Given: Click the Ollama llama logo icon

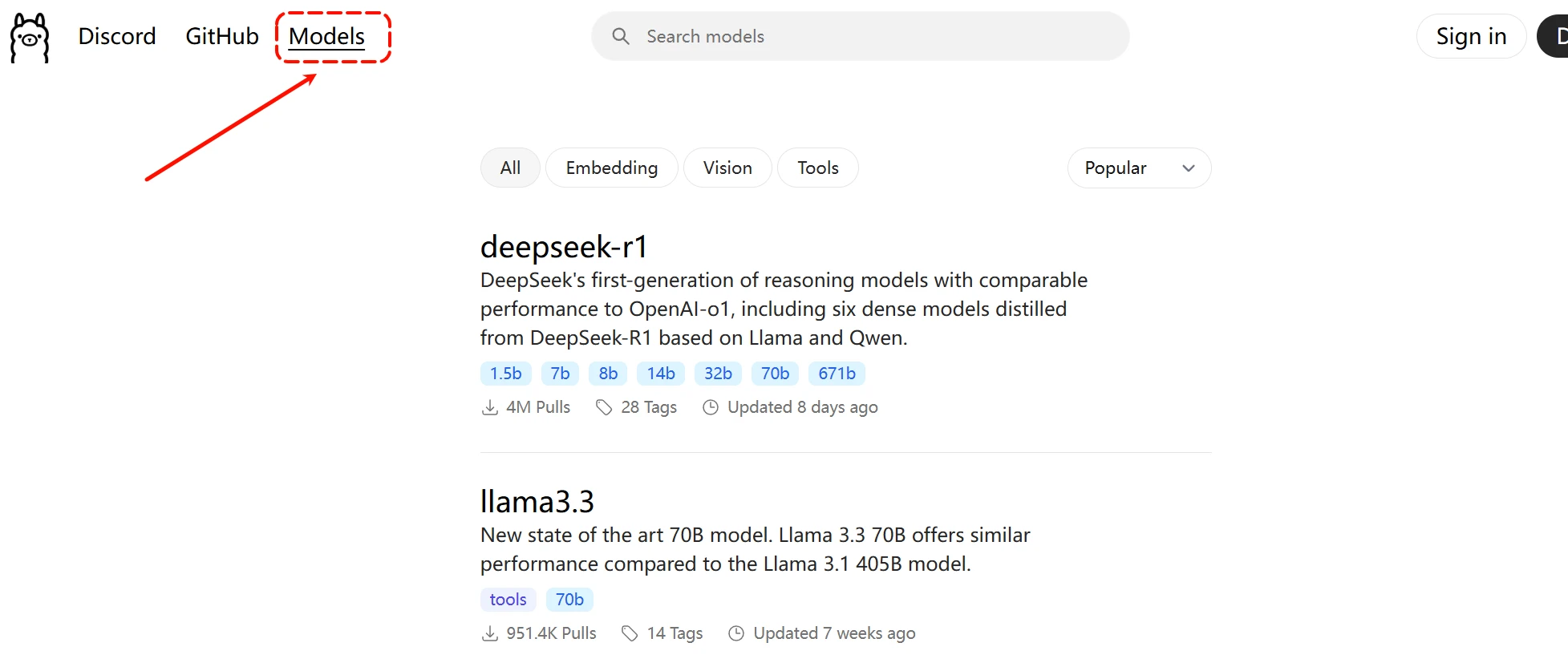Looking at the screenshot, I should point(30,37).
